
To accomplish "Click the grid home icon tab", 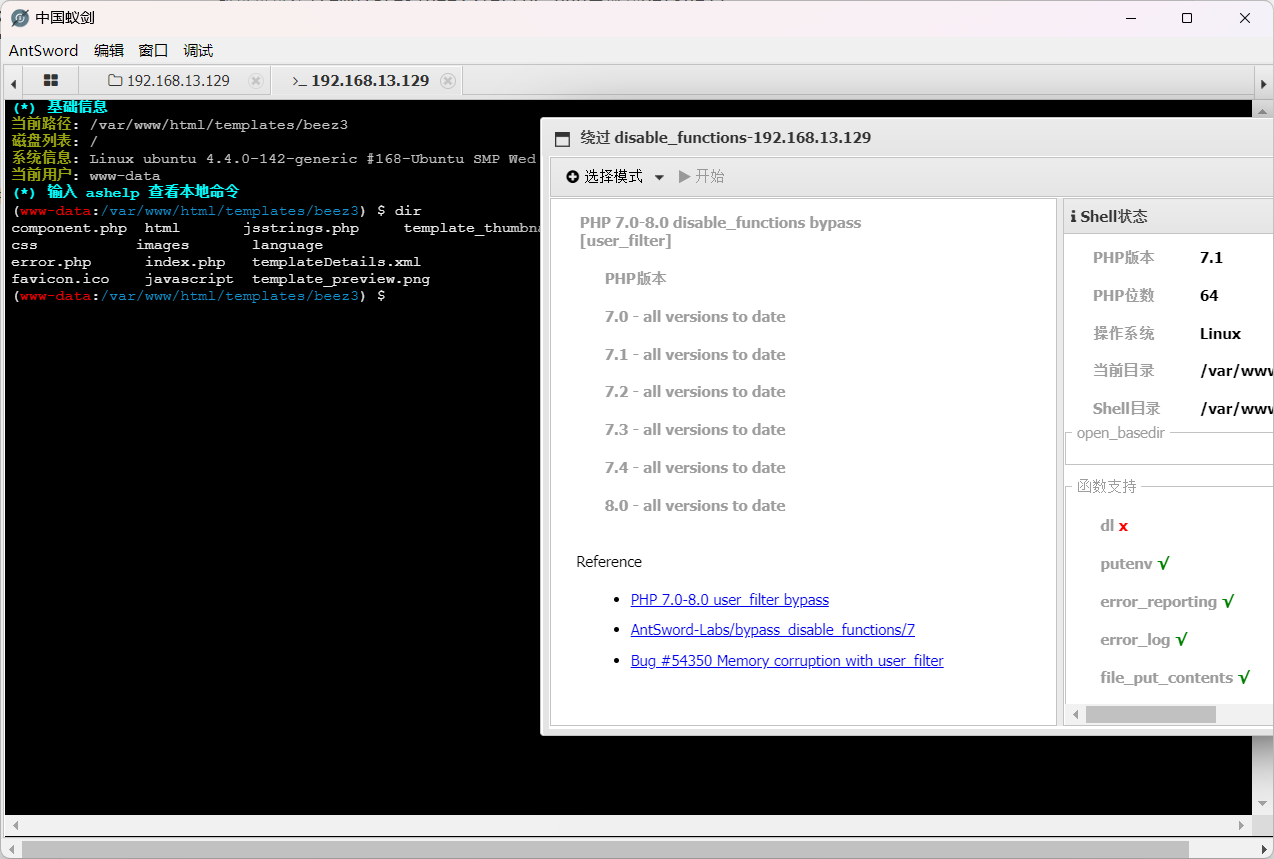I will tap(51, 81).
